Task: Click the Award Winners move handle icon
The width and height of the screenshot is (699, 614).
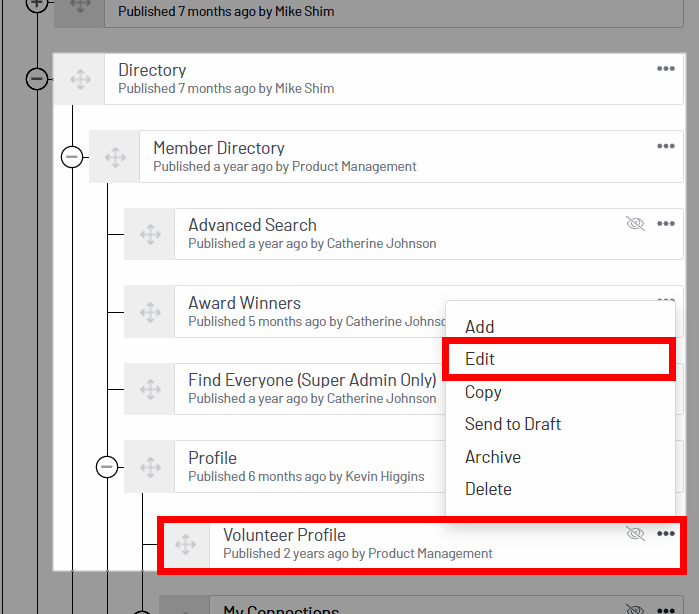Action: pyautogui.click(x=150, y=312)
